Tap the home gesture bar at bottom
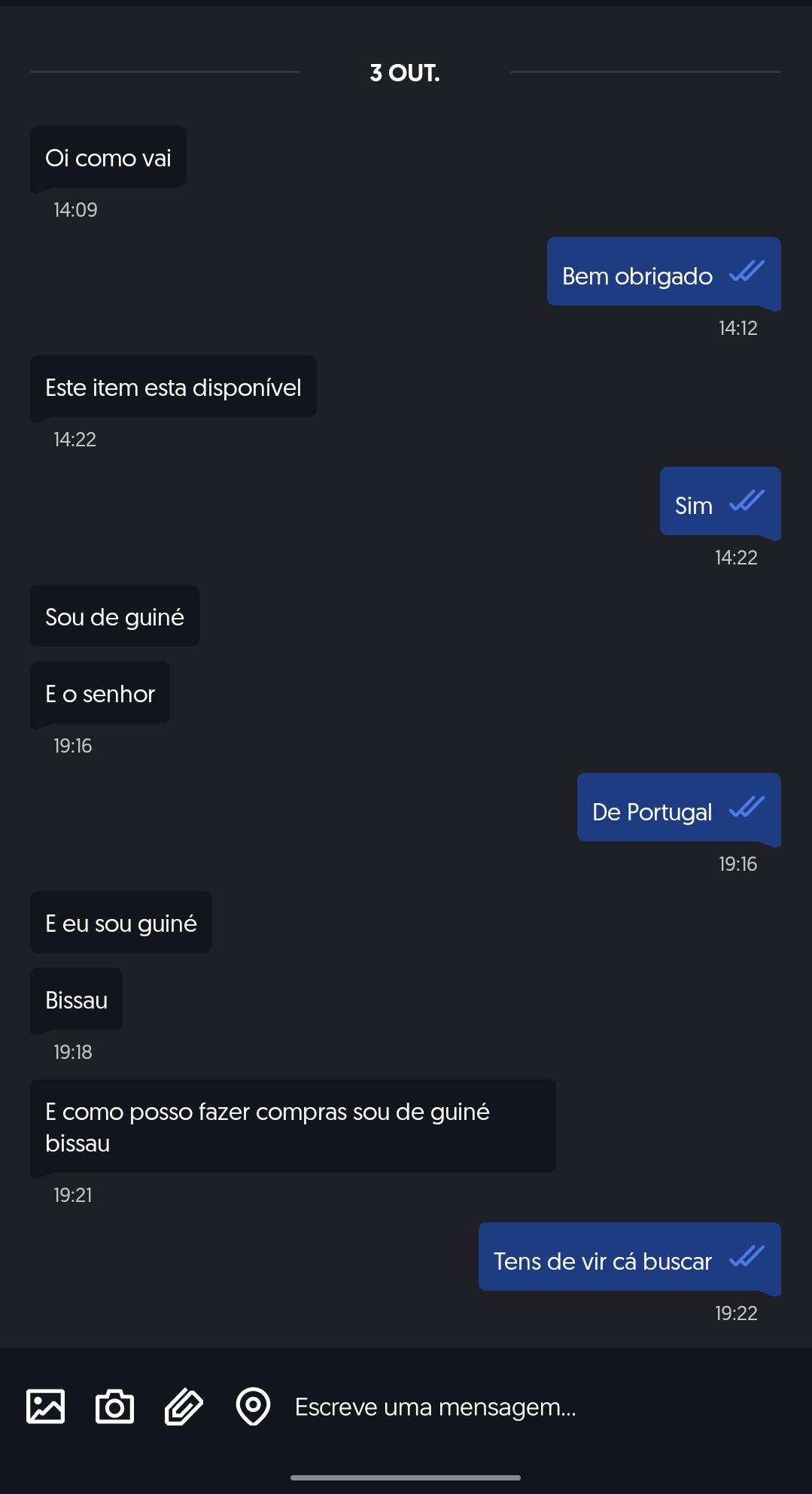The image size is (812, 1494). point(406,1477)
